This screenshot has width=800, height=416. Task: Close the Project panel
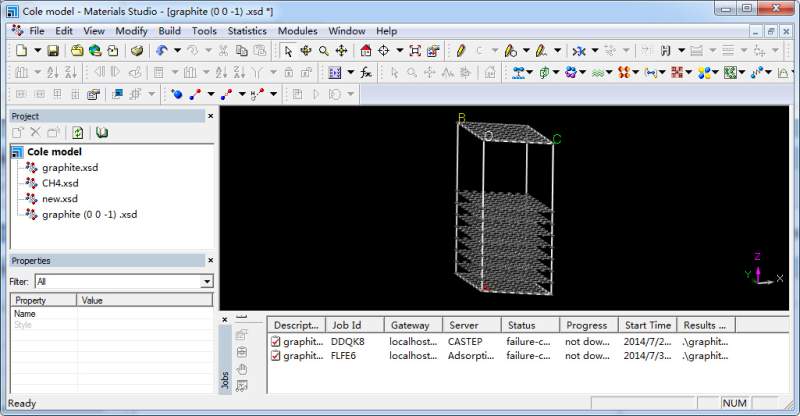click(x=210, y=116)
